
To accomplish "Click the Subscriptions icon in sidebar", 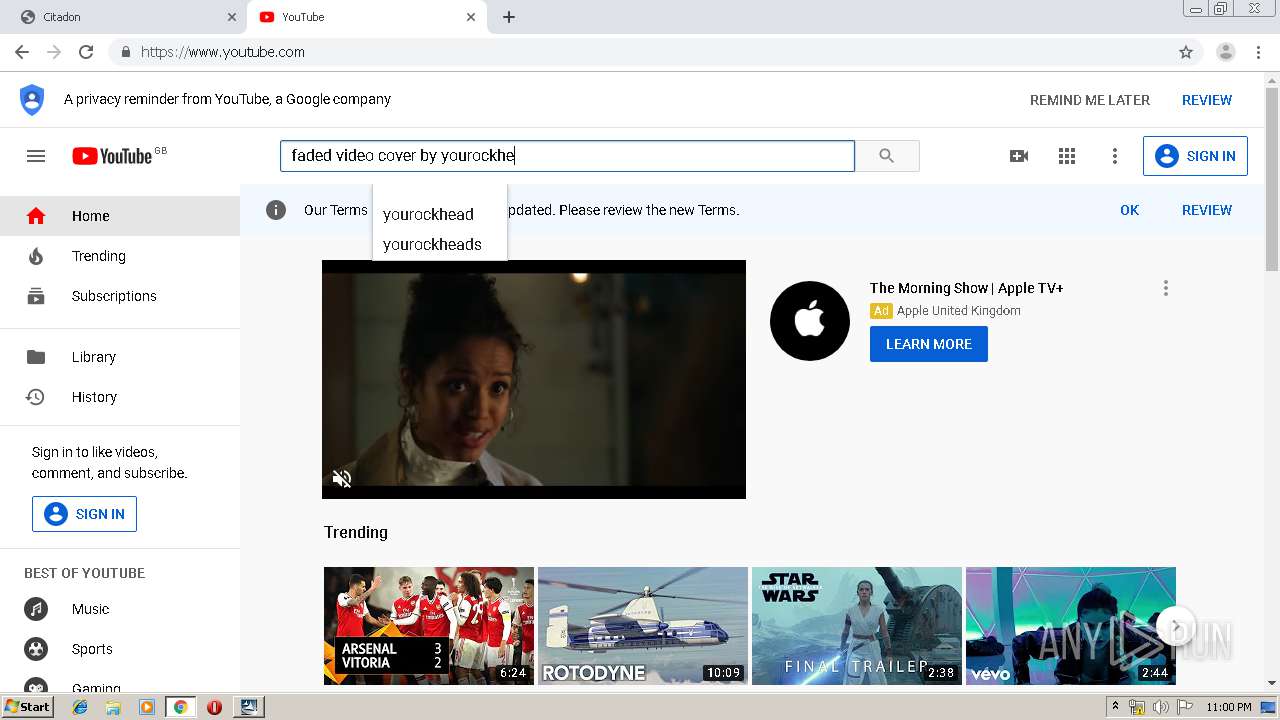I will click(36, 296).
